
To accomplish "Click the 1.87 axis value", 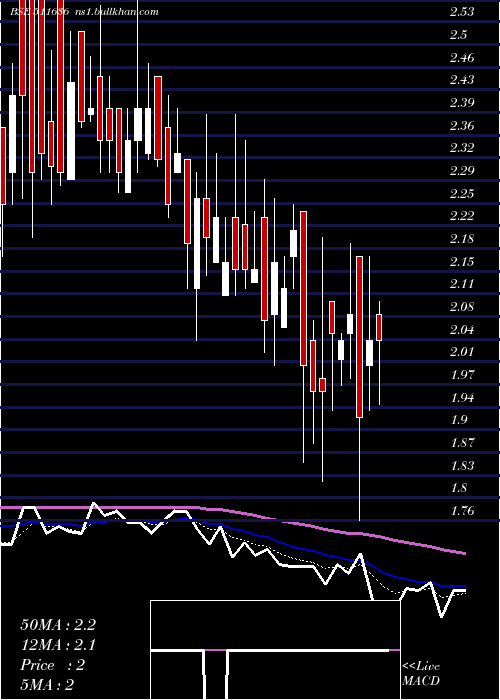I will 462,442.
